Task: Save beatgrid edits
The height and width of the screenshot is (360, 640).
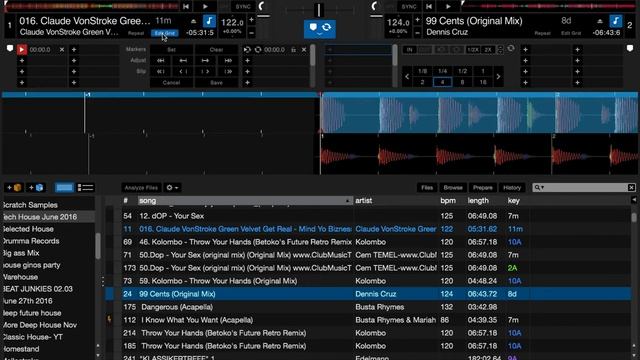Action: [216, 82]
